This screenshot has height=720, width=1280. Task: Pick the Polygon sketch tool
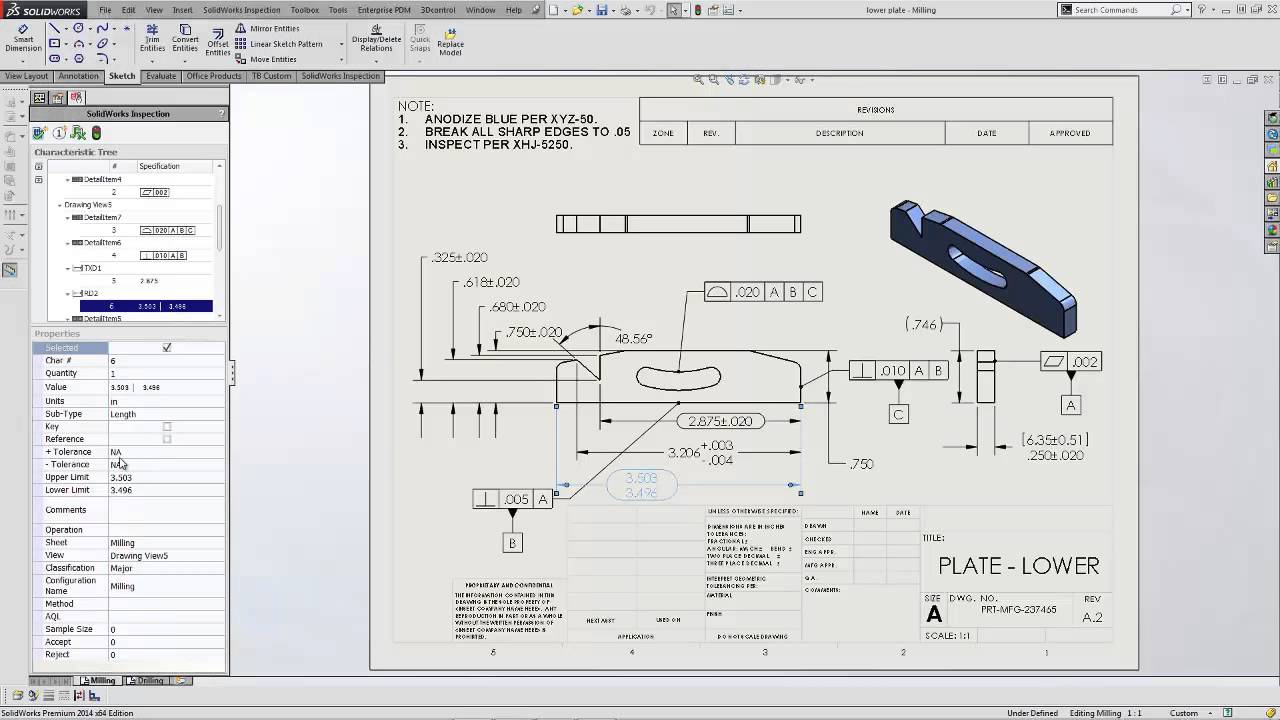tap(78, 59)
